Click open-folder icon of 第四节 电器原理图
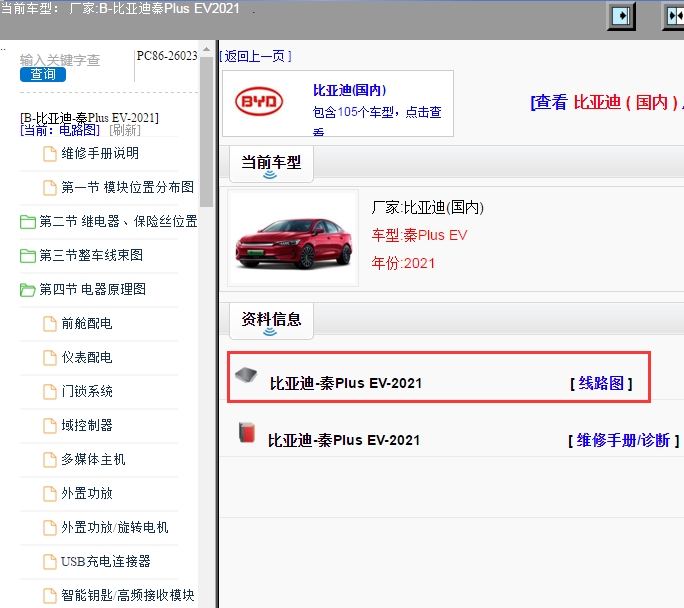Screen dimensions: 684x608 pyautogui.click(x=28, y=290)
